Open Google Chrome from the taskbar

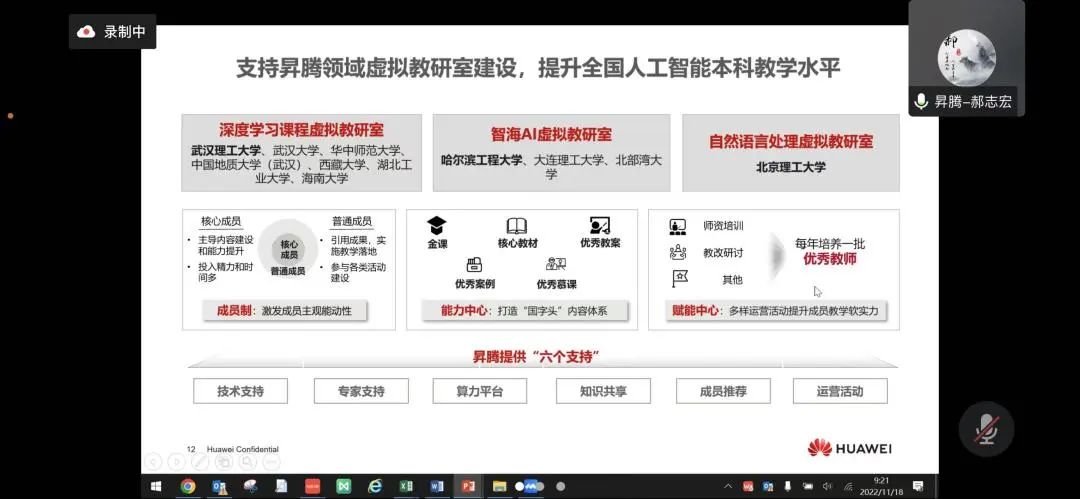pyautogui.click(x=187, y=487)
